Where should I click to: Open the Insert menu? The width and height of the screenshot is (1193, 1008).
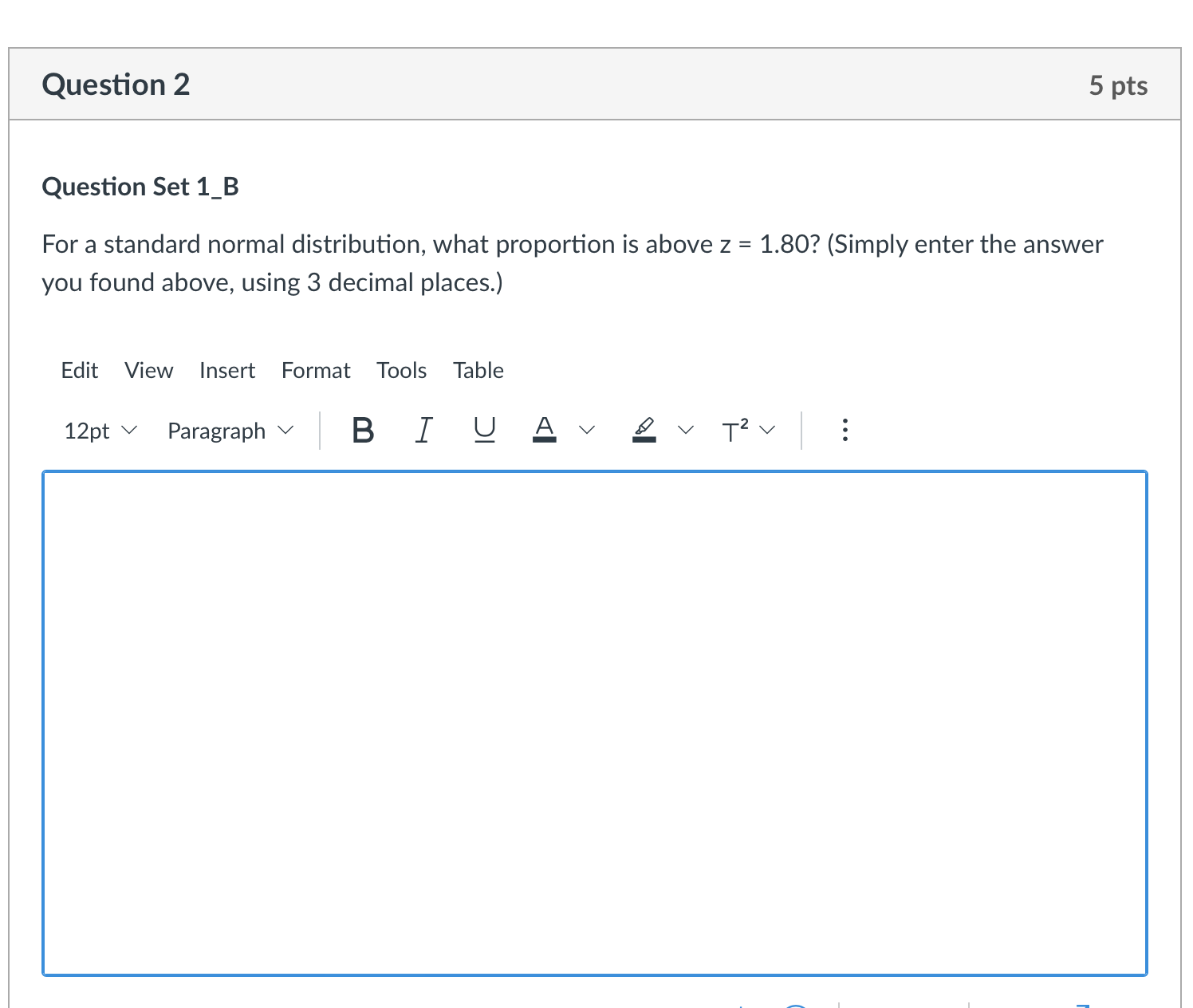click(x=227, y=370)
